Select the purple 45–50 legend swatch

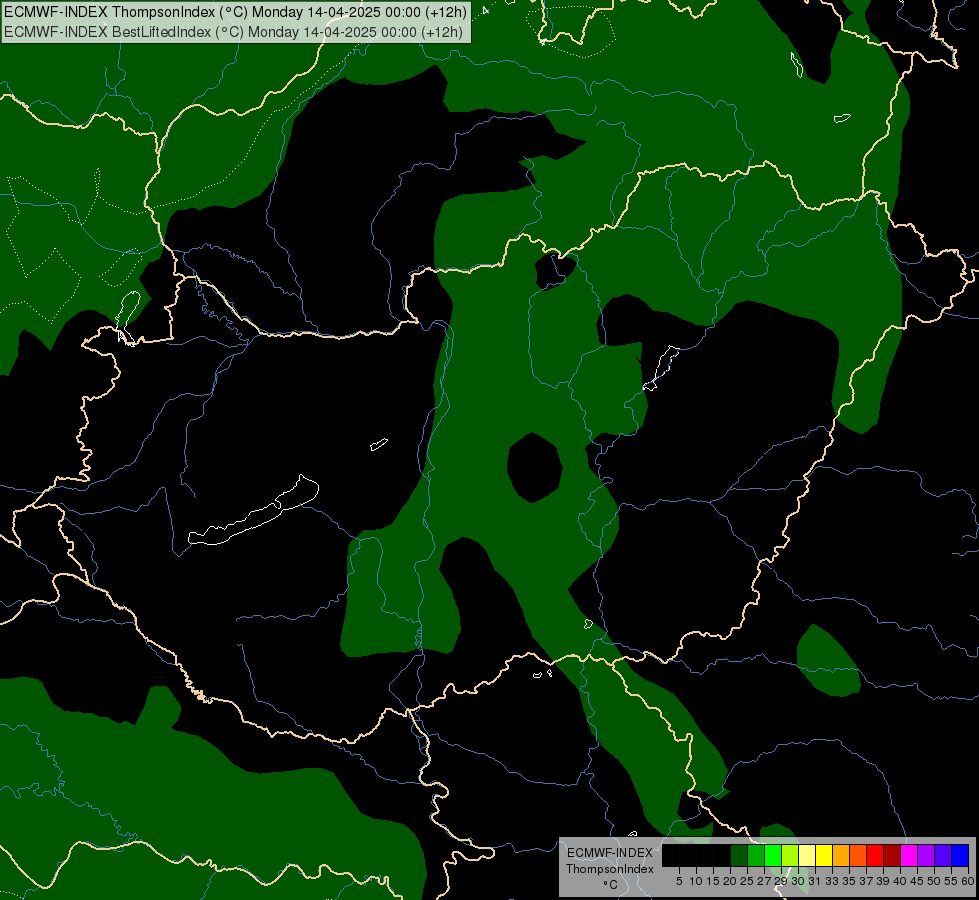point(926,855)
